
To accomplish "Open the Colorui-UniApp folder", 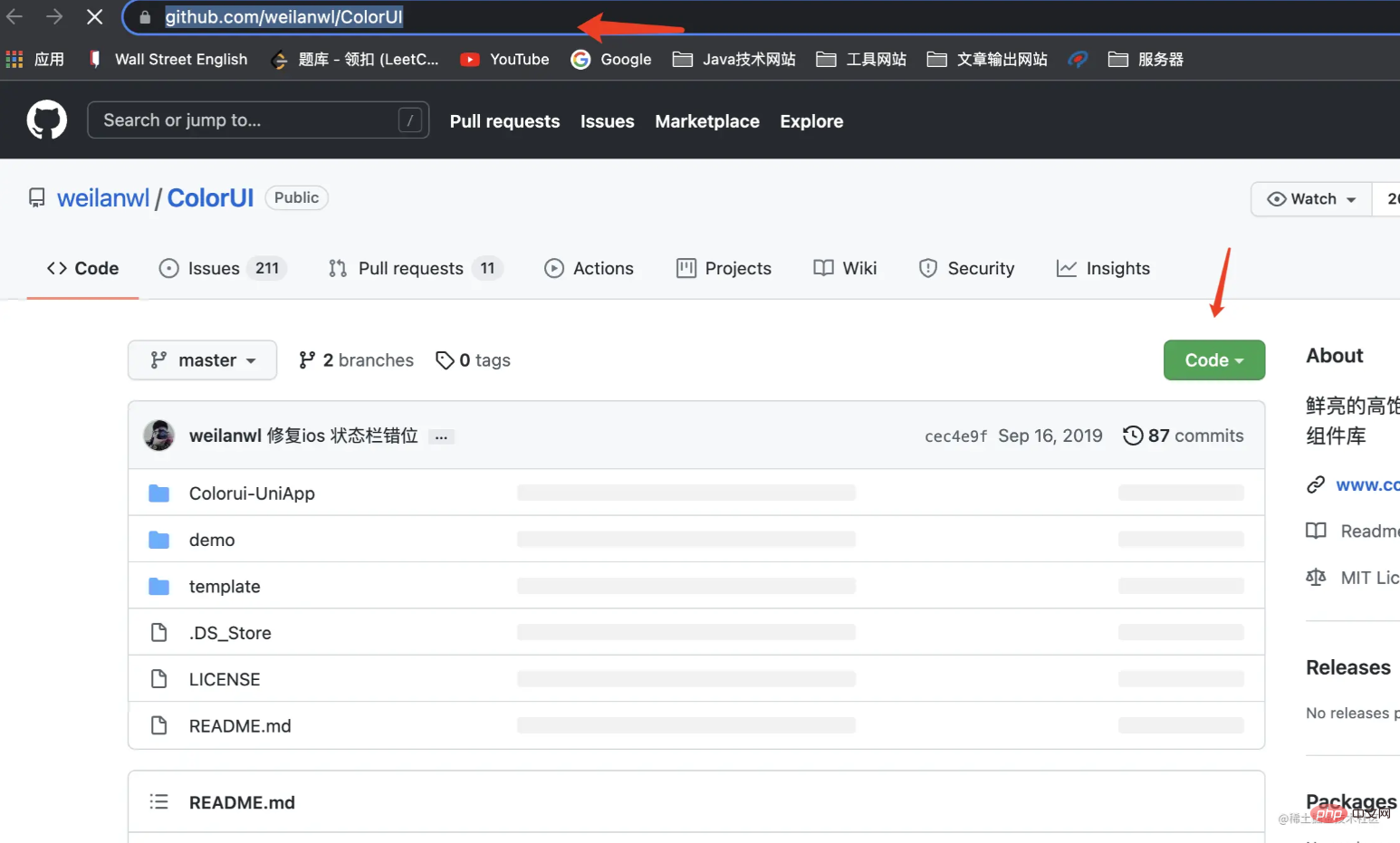I will click(x=252, y=493).
